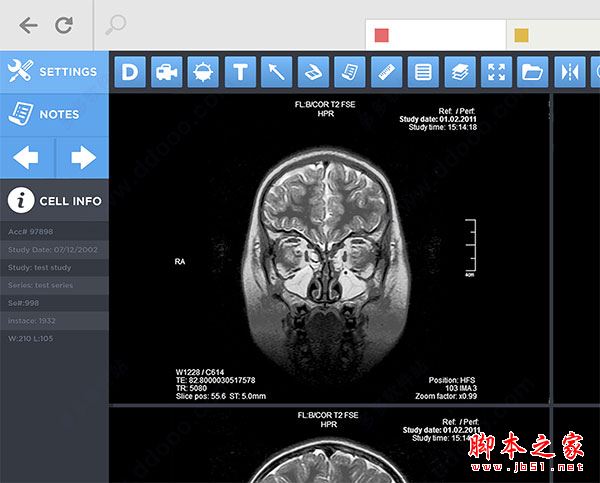Click the fullscreen expand arrows icon
The height and width of the screenshot is (483, 600).
(497, 72)
